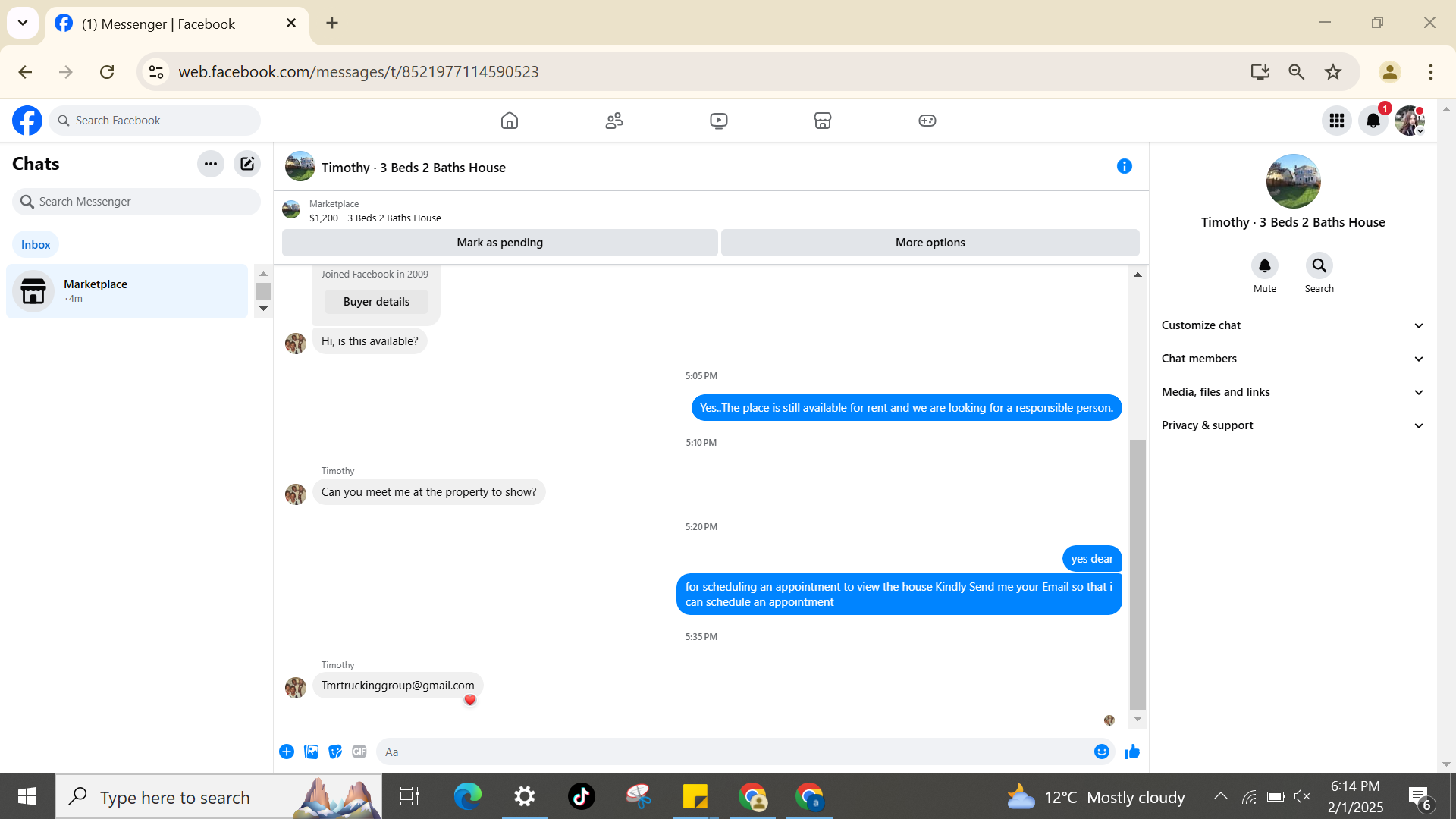Viewport: 1456px width, 819px height.
Task: Click the Gaming icon in top navigation
Action: point(927,121)
